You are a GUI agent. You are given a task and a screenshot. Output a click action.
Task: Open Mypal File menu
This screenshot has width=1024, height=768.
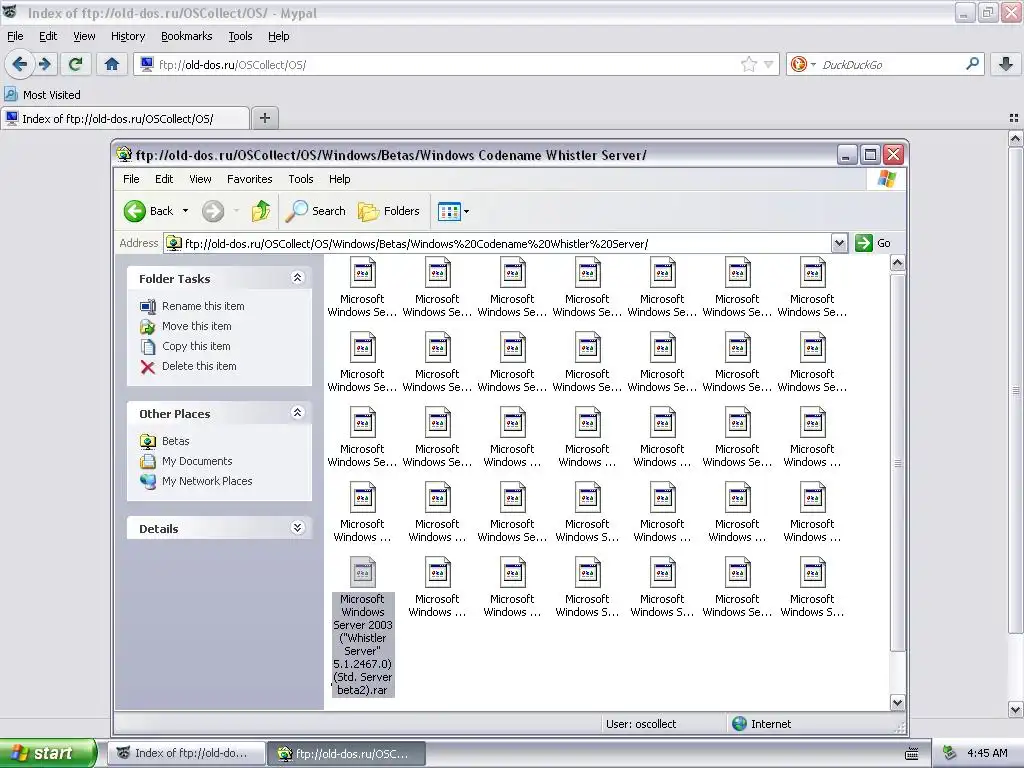[15, 36]
